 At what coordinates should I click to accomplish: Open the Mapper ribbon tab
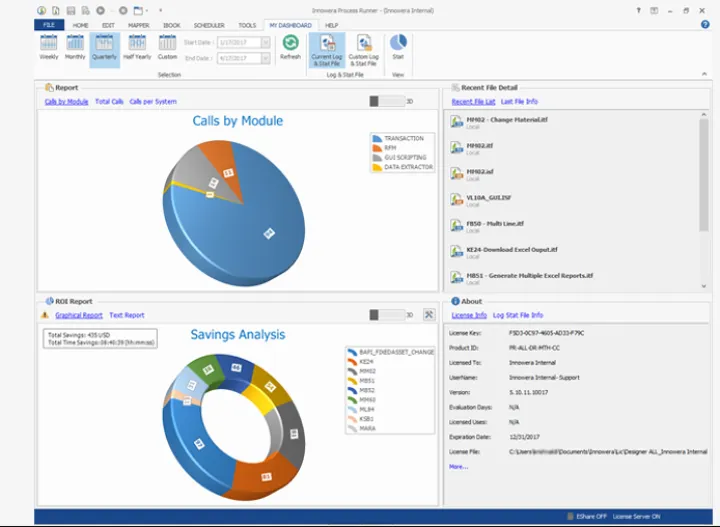[139, 25]
